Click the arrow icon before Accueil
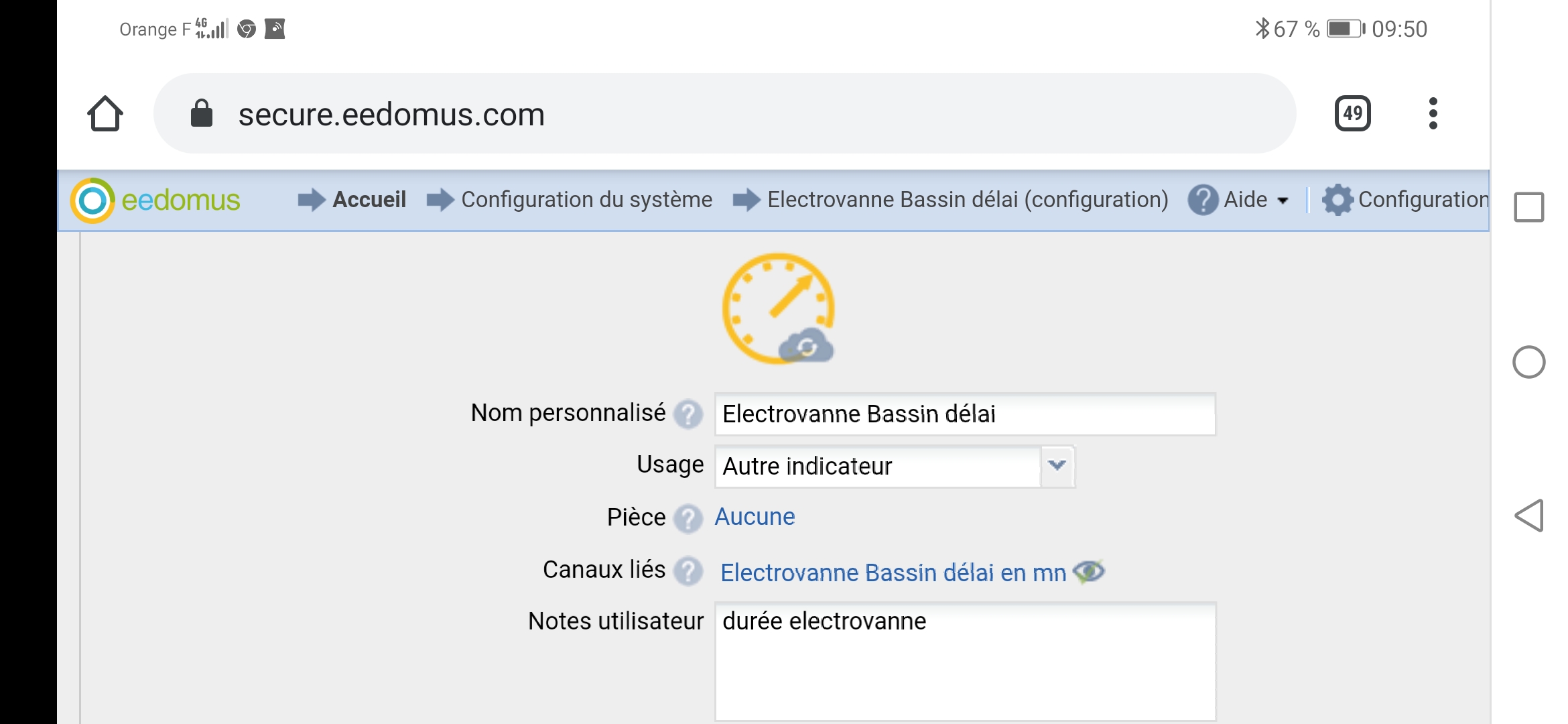 pyautogui.click(x=312, y=200)
